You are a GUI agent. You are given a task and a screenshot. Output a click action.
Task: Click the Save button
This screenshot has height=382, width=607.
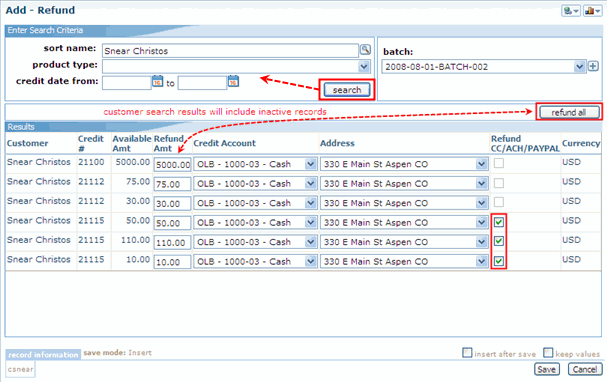(546, 369)
